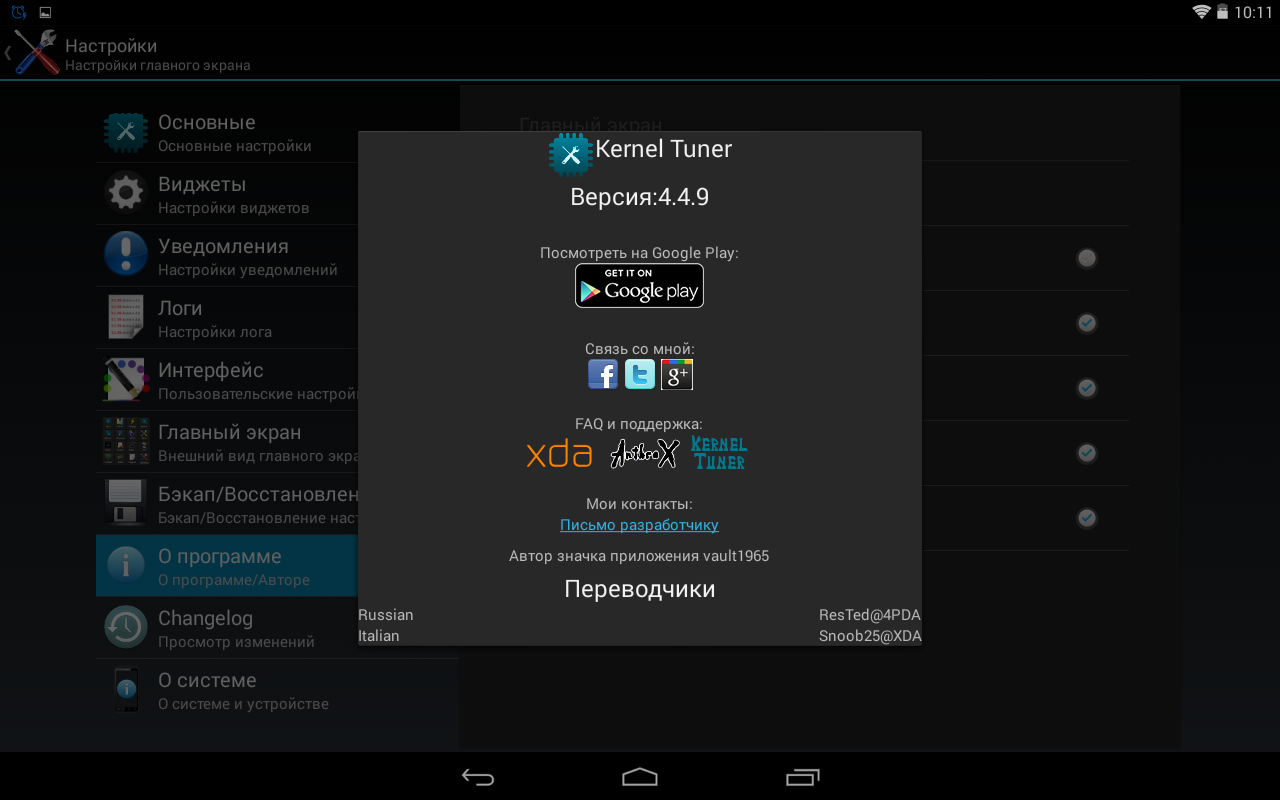Open Changelog via its clock icon
This screenshot has height=800, width=1280.
pyautogui.click(x=126, y=628)
